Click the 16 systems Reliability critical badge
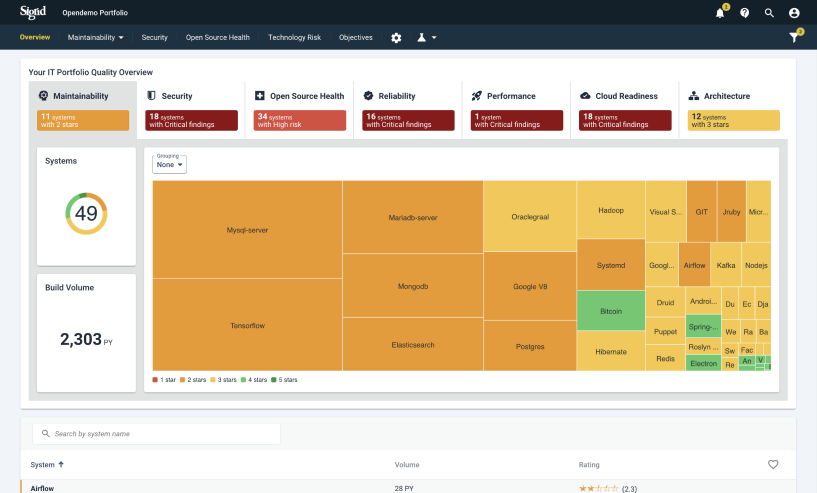 click(408, 120)
